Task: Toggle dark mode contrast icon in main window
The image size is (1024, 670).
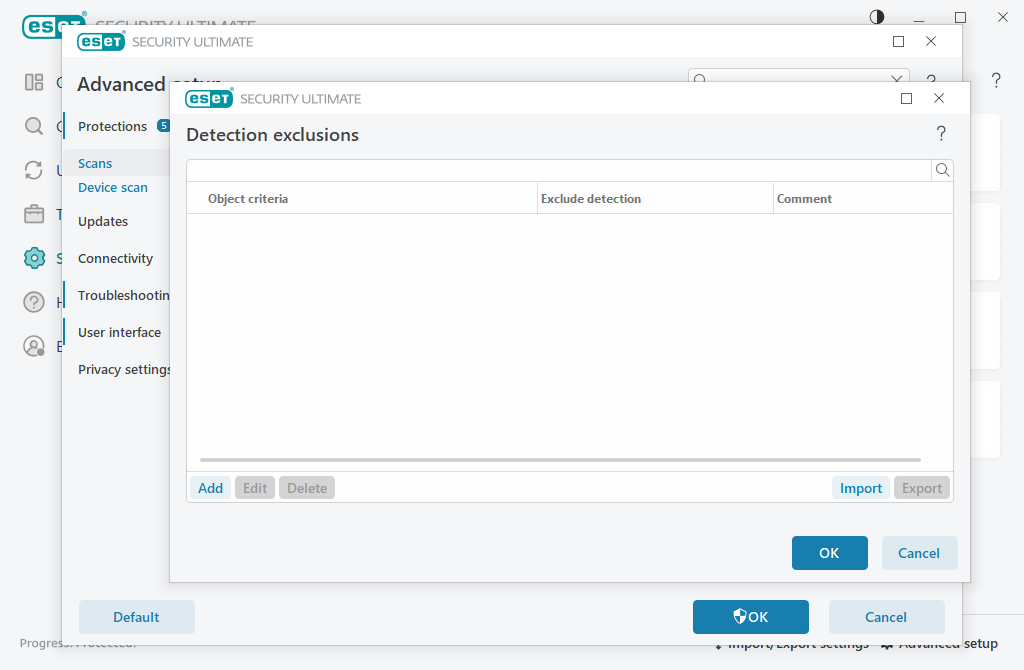Action: click(x=877, y=17)
